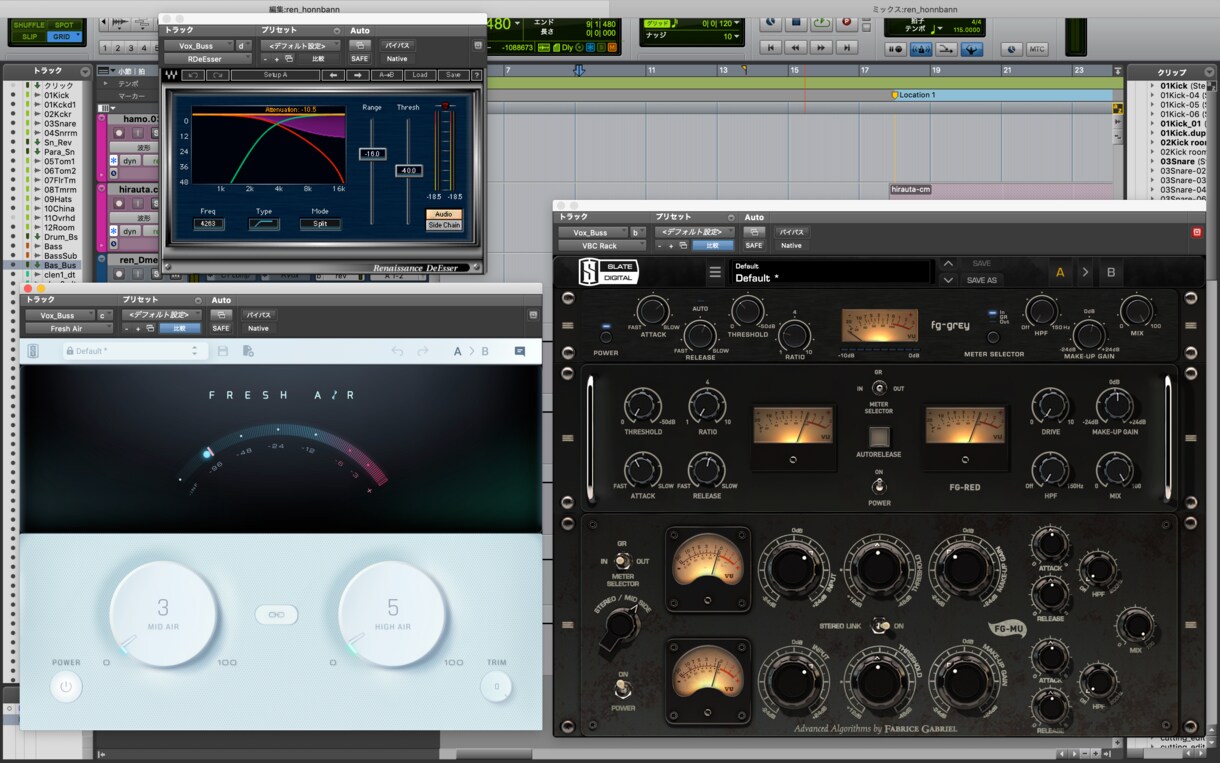Click the RDeEsser previous preset arrow
Screen dimensions: 1220x763
[x=334, y=75]
